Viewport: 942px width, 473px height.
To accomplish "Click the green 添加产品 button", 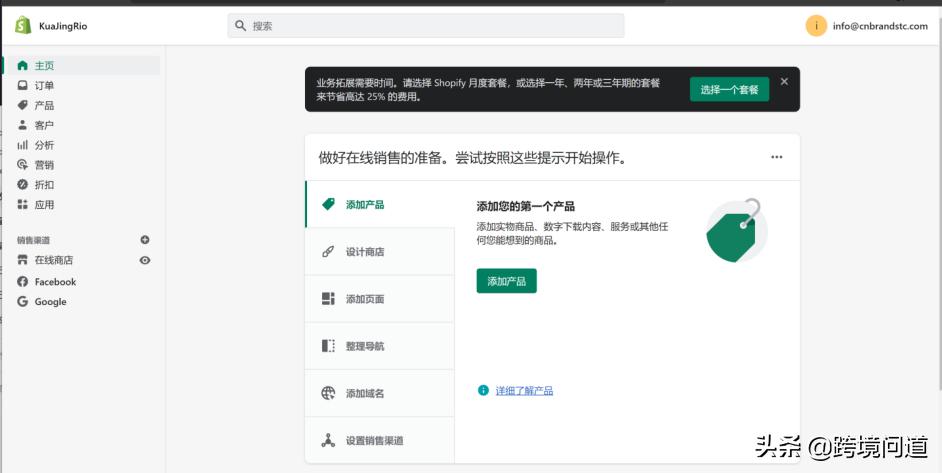I will pyautogui.click(x=506, y=281).
